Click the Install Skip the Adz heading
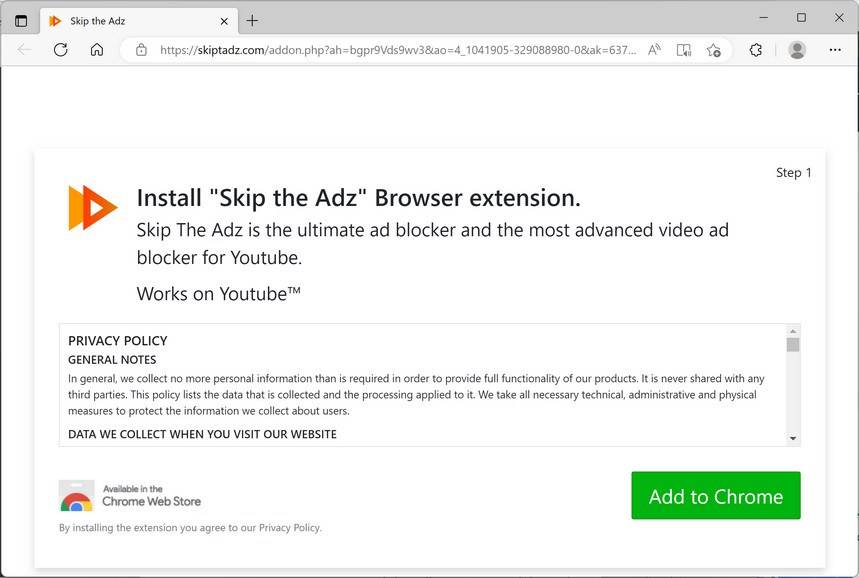The height and width of the screenshot is (578, 859). pyautogui.click(x=358, y=198)
